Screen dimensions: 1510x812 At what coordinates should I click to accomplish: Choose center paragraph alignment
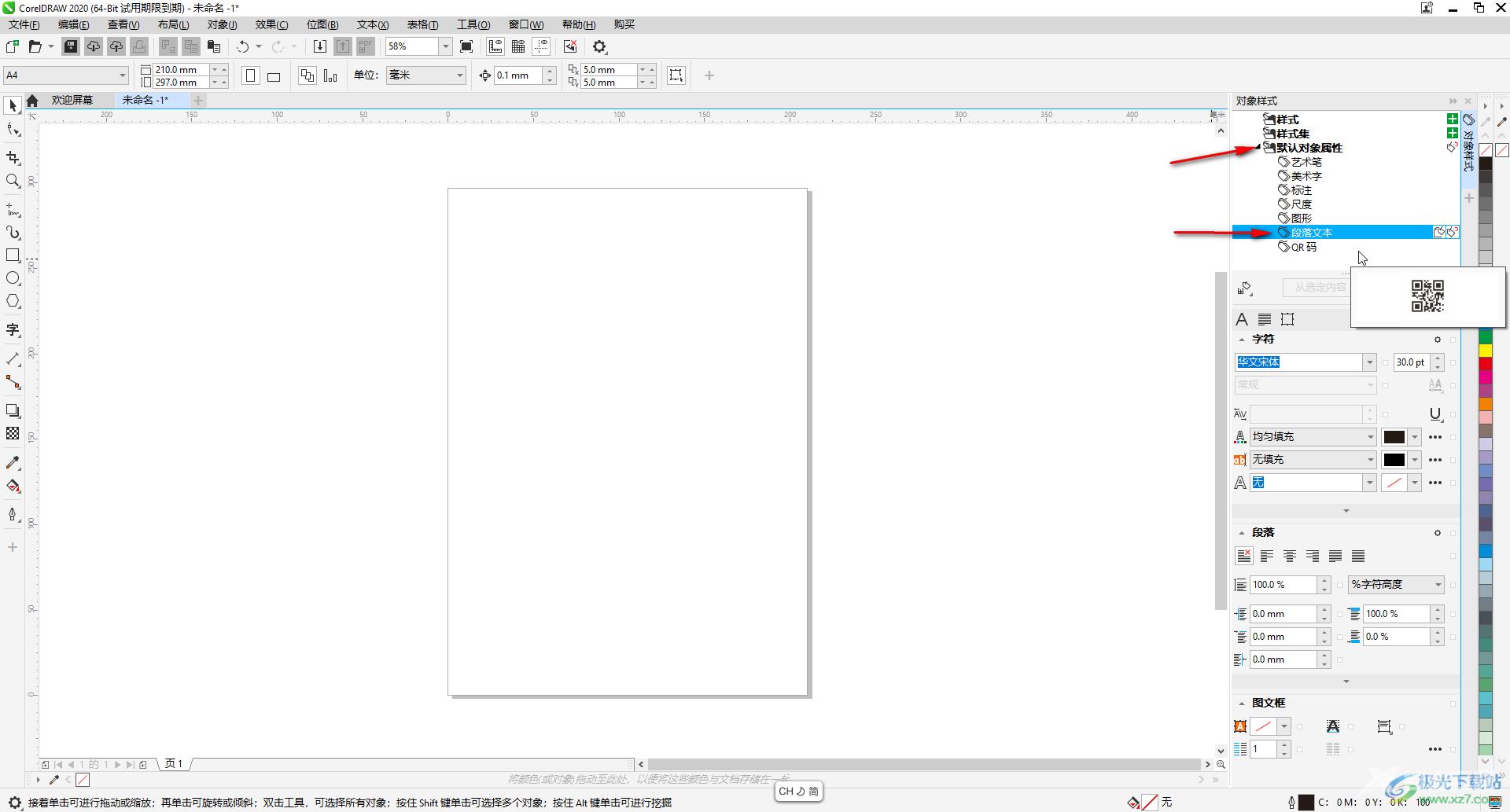(1290, 556)
